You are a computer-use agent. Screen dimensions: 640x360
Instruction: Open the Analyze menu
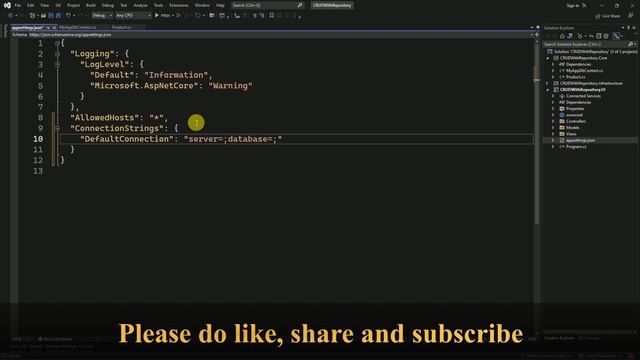click(x=140, y=5)
